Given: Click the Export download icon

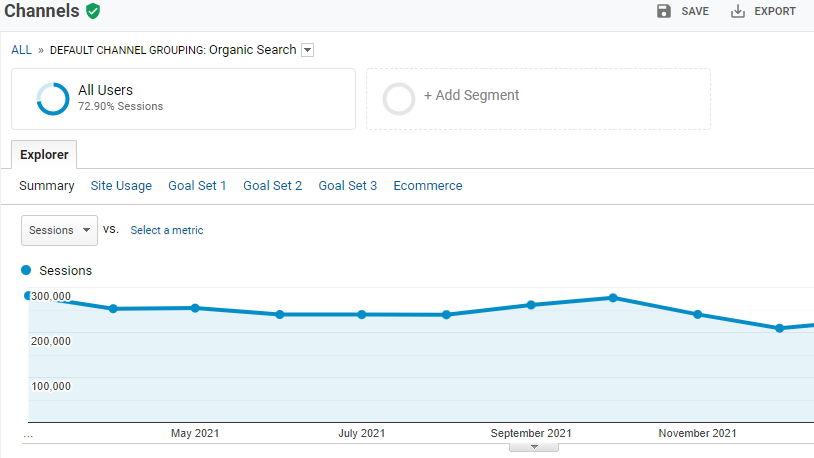Looking at the screenshot, I should point(739,11).
